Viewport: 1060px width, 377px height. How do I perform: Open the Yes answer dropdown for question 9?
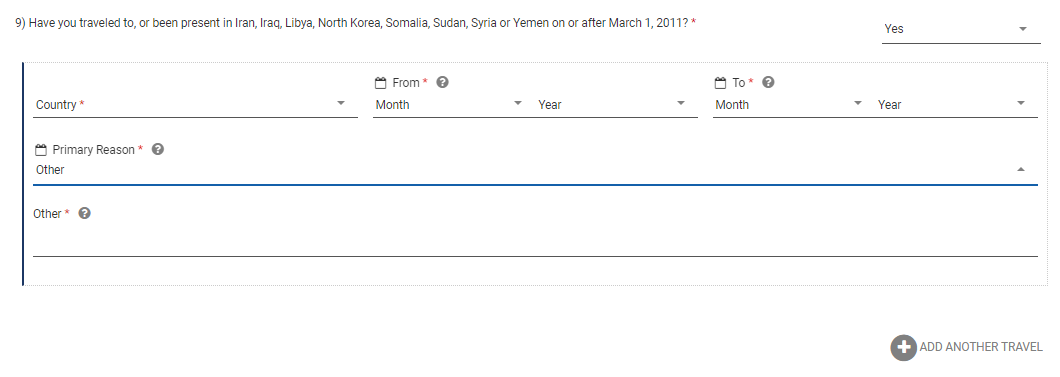(961, 29)
